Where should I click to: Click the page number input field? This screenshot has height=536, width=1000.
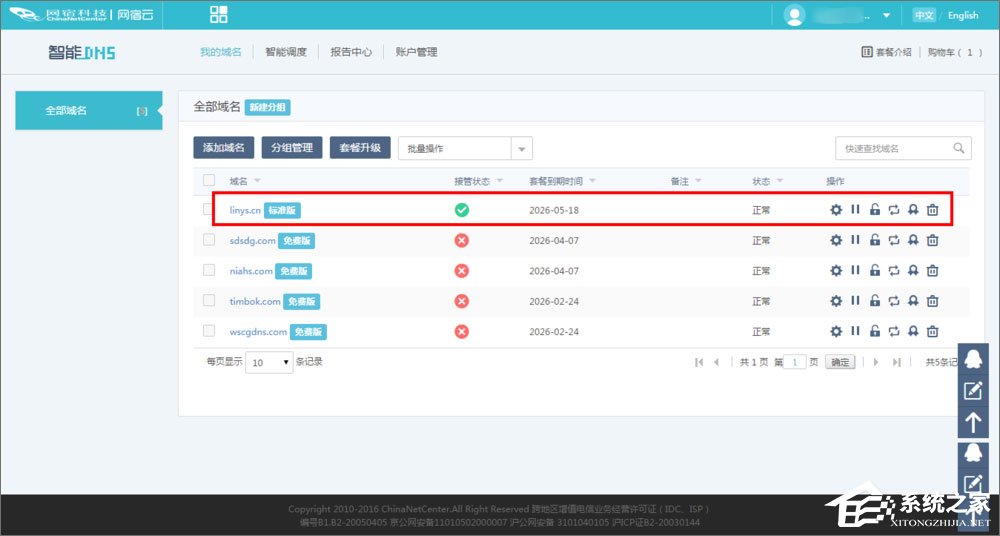pyautogui.click(x=795, y=362)
